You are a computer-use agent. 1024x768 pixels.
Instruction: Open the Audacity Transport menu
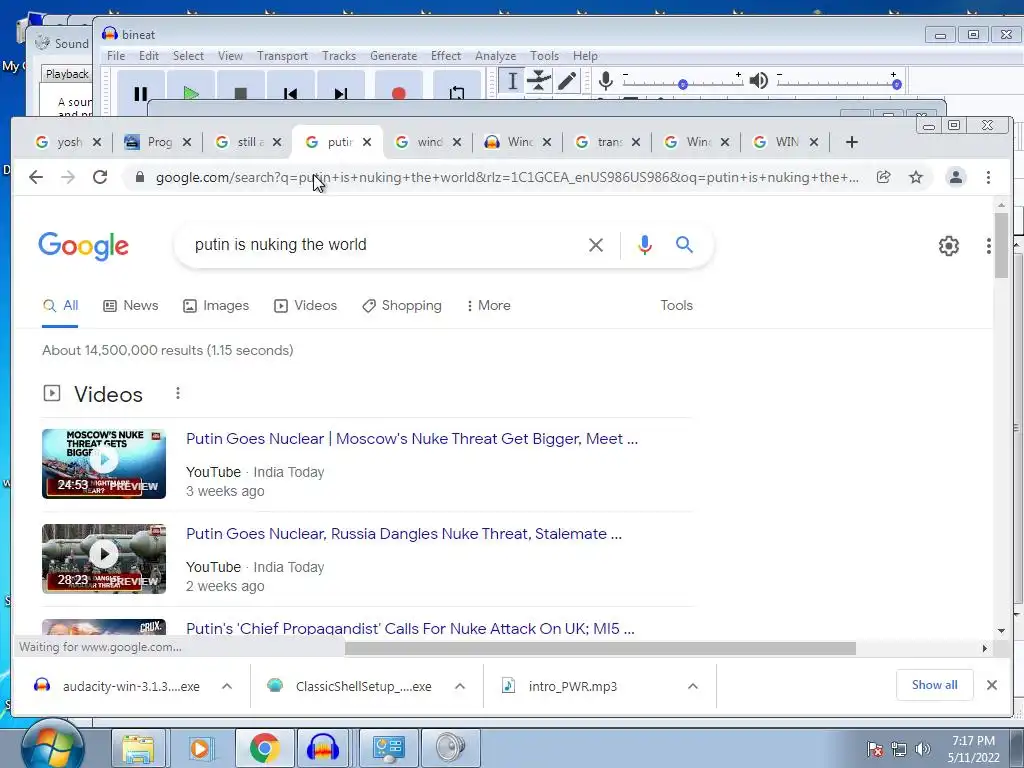pyautogui.click(x=282, y=56)
